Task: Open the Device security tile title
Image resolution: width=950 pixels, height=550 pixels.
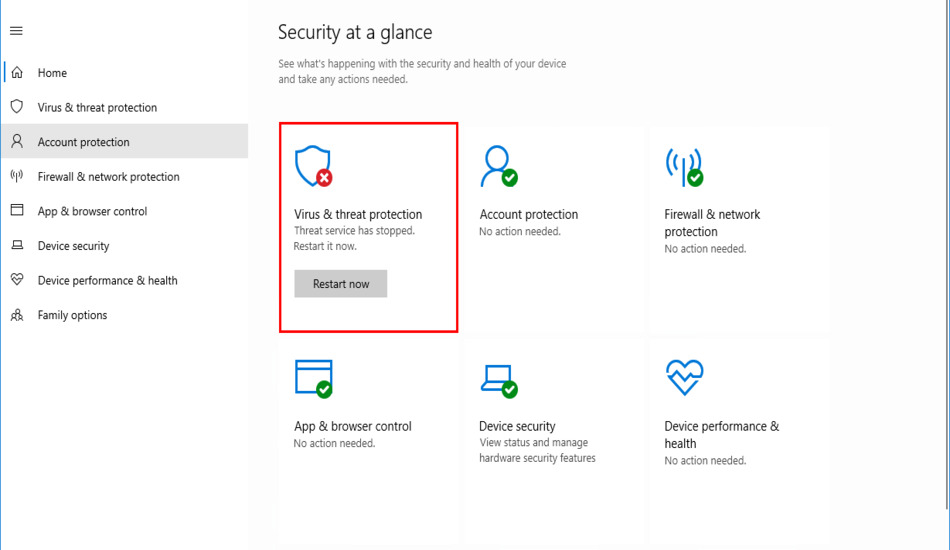Action: pyautogui.click(x=517, y=426)
